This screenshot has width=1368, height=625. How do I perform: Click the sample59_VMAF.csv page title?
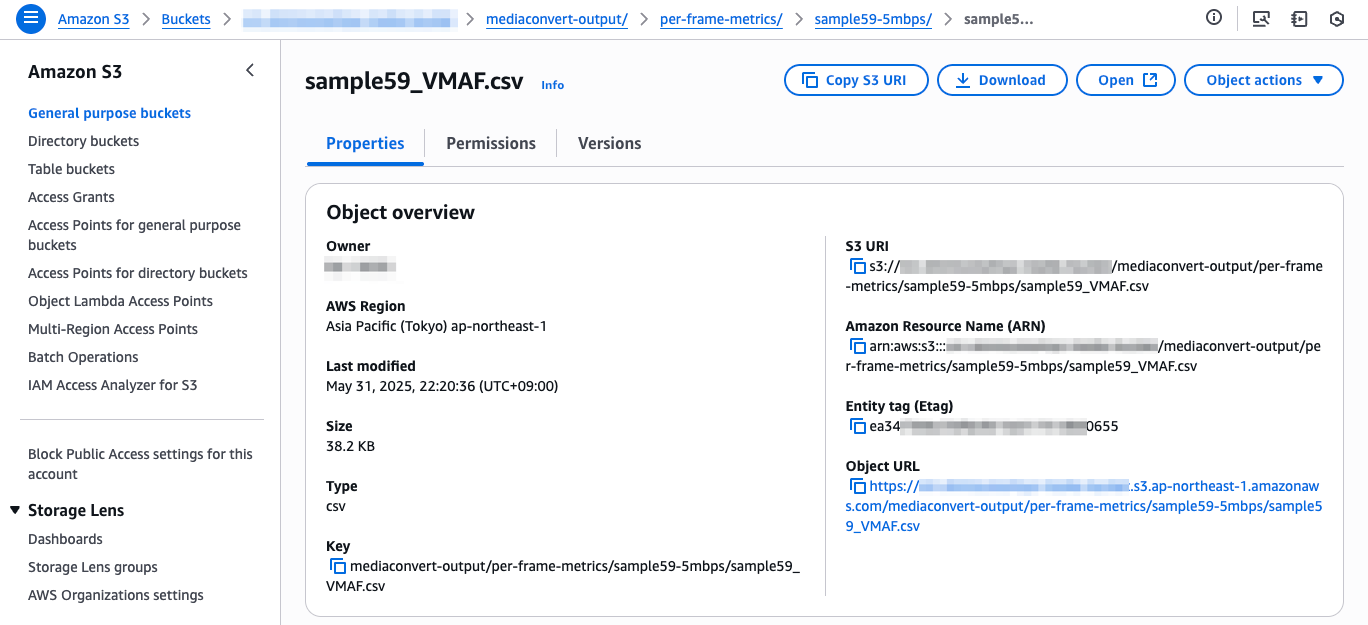[x=414, y=82]
